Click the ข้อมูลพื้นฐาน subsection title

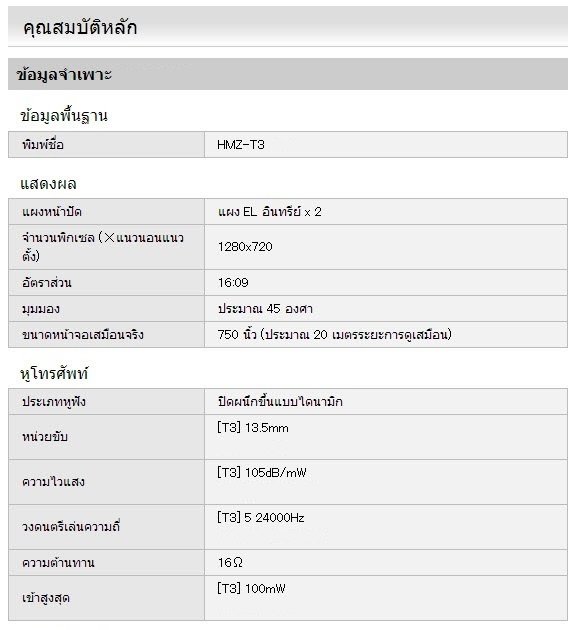[64, 116]
